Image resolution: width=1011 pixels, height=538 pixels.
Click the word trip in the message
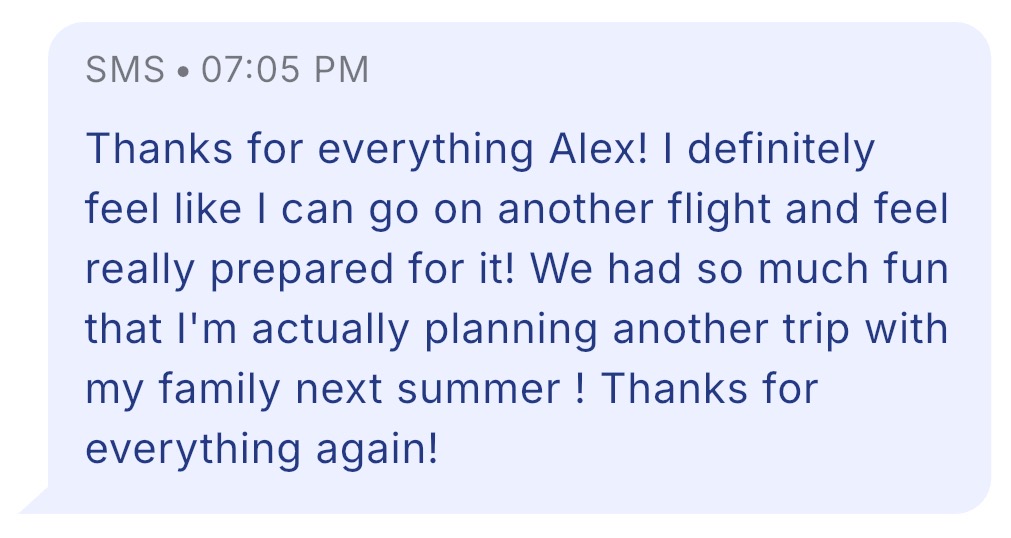816,330
